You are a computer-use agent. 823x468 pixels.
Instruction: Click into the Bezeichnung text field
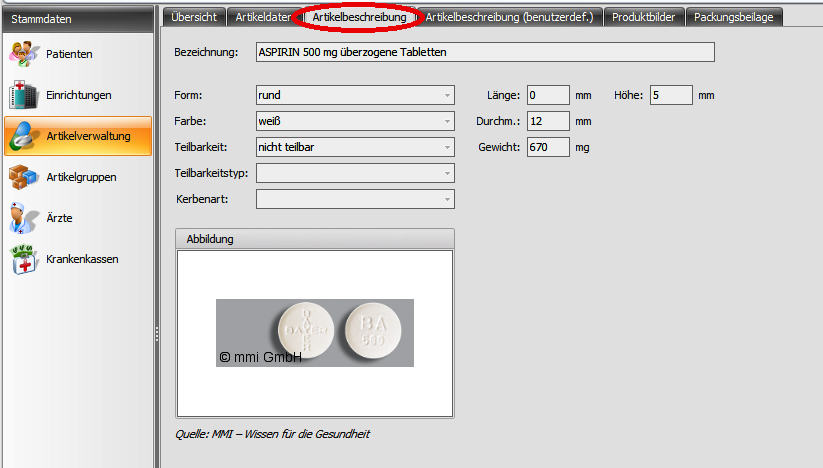pyautogui.click(x=485, y=52)
